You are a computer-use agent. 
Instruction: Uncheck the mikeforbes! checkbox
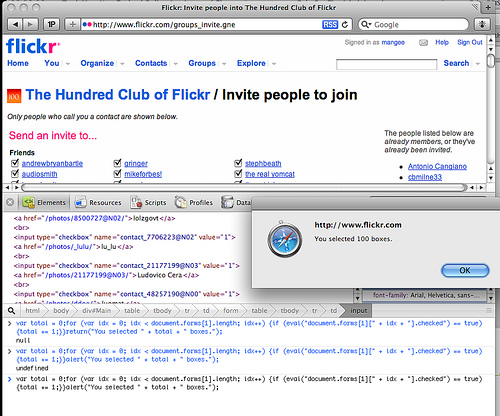click(117, 174)
